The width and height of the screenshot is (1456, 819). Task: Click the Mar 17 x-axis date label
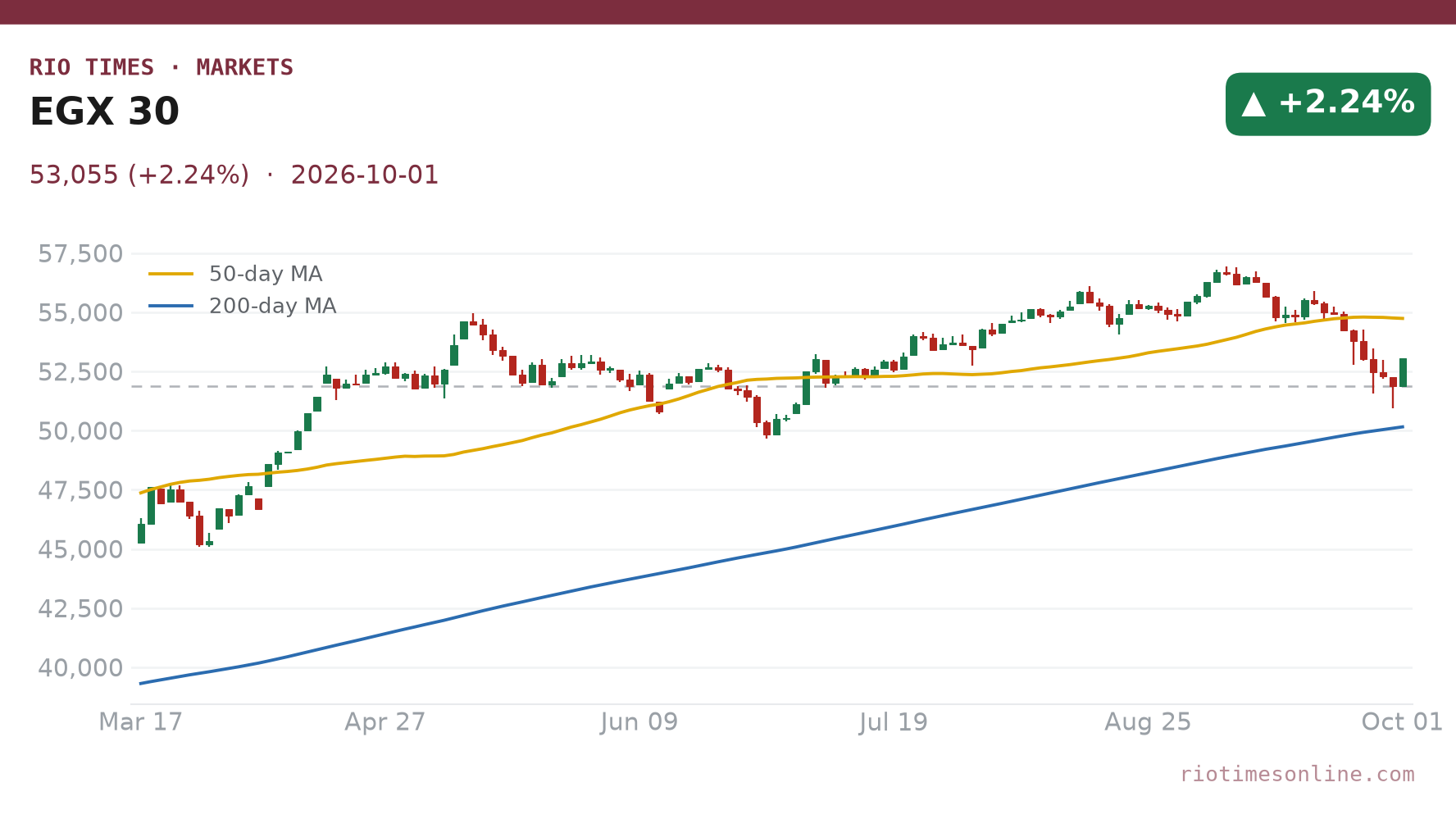pos(141,722)
